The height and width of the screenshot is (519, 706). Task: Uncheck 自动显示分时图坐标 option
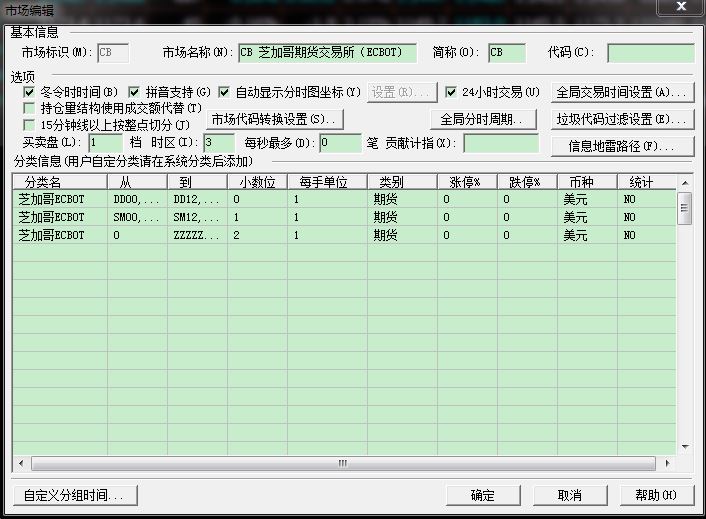click(224, 92)
